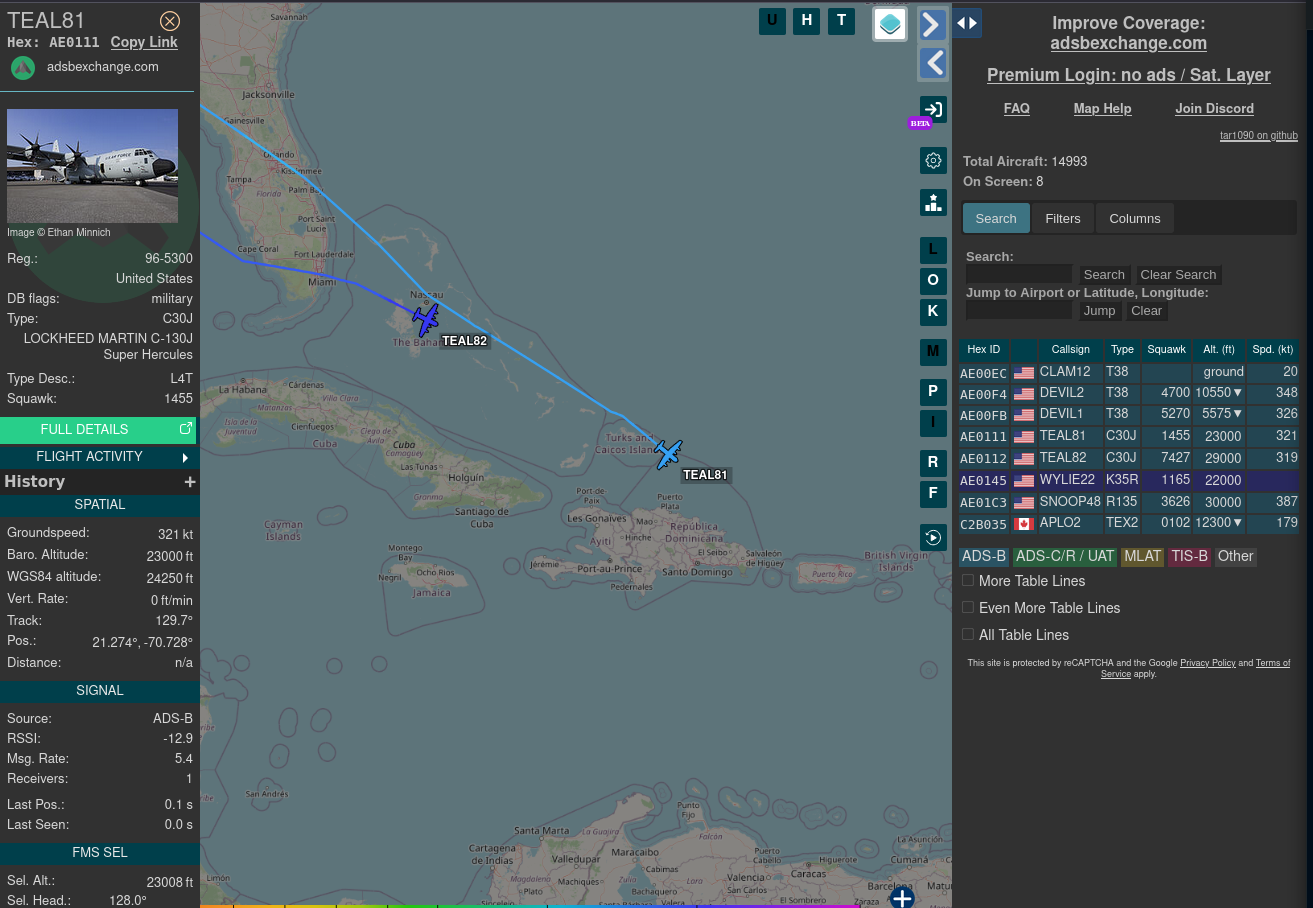Click the Search submit button
Screen dimensions: 1313x908
pyautogui.click(x=1104, y=275)
